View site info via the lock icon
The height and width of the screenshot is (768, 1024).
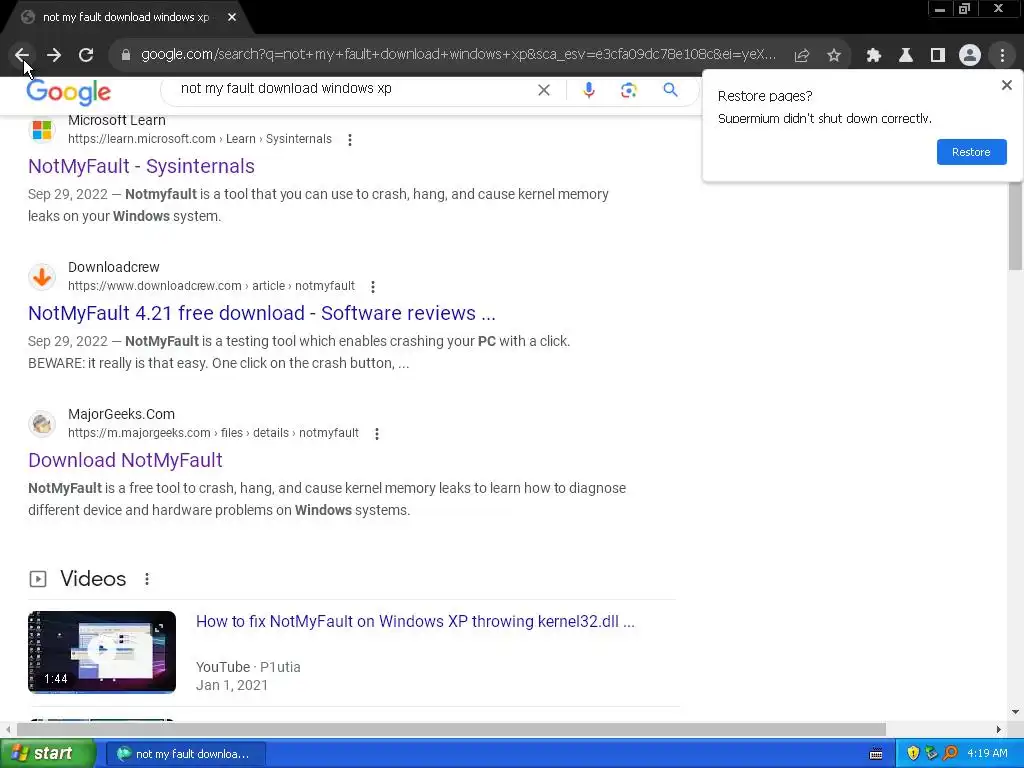coord(126,55)
